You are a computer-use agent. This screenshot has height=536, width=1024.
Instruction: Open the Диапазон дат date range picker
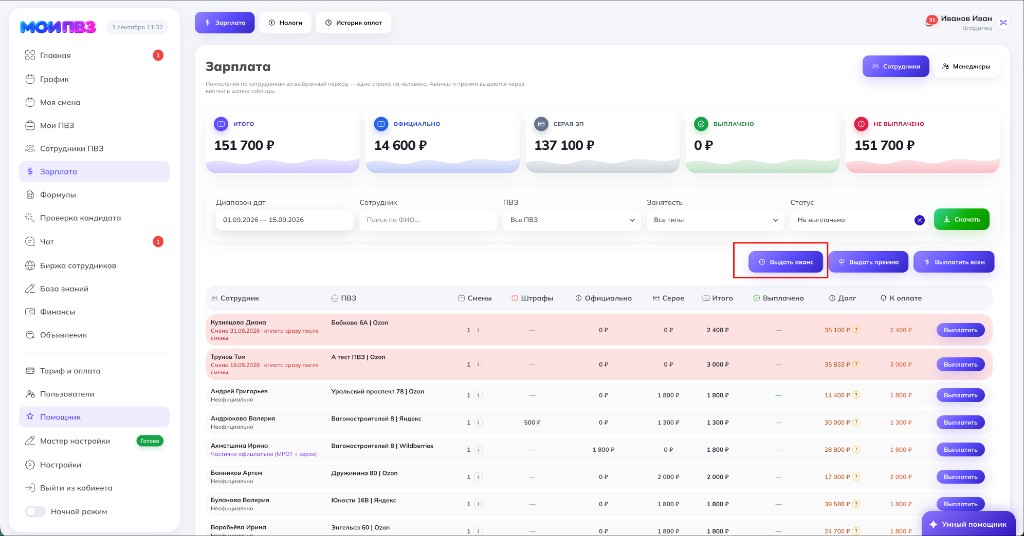(284, 220)
